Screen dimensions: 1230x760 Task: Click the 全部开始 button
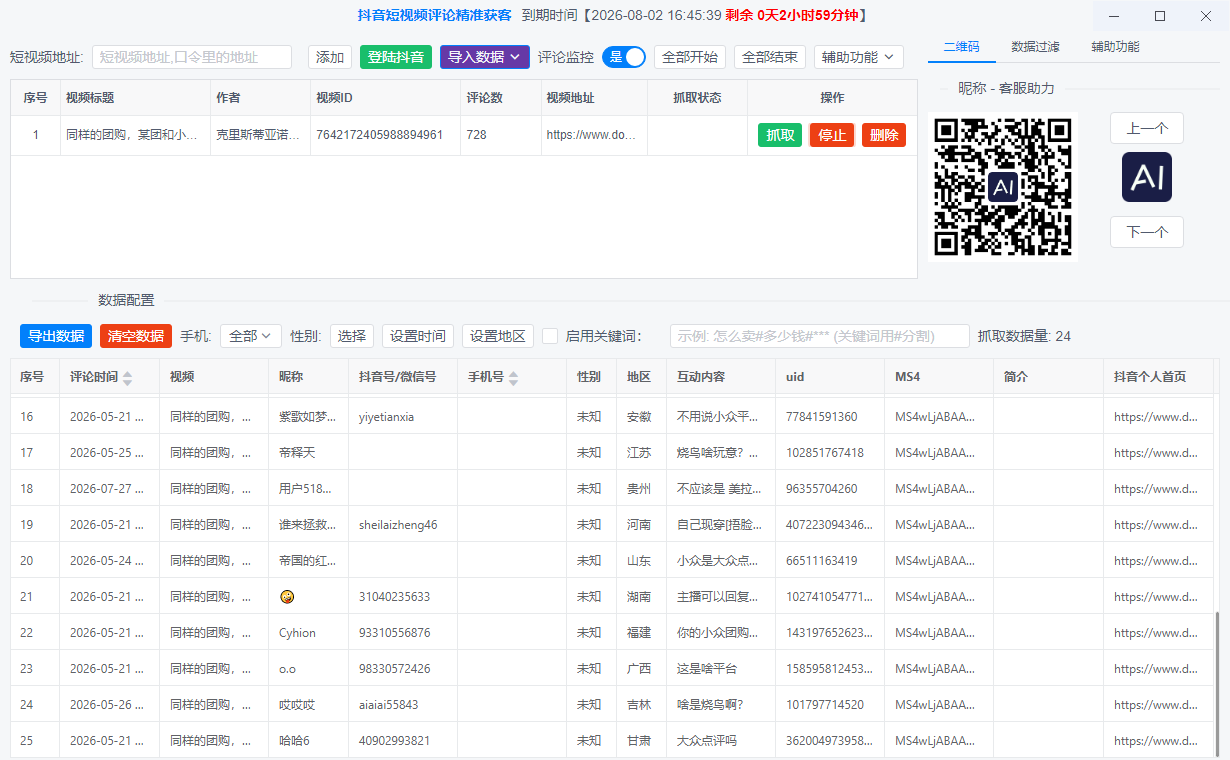click(690, 57)
